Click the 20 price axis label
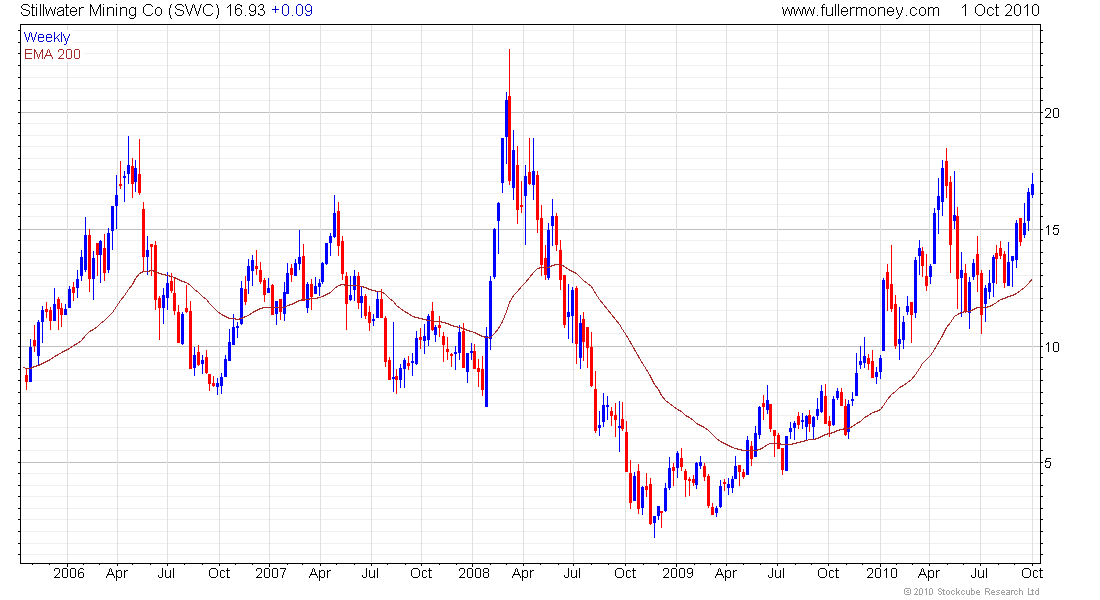This screenshot has width=1100, height=600. (x=1052, y=113)
